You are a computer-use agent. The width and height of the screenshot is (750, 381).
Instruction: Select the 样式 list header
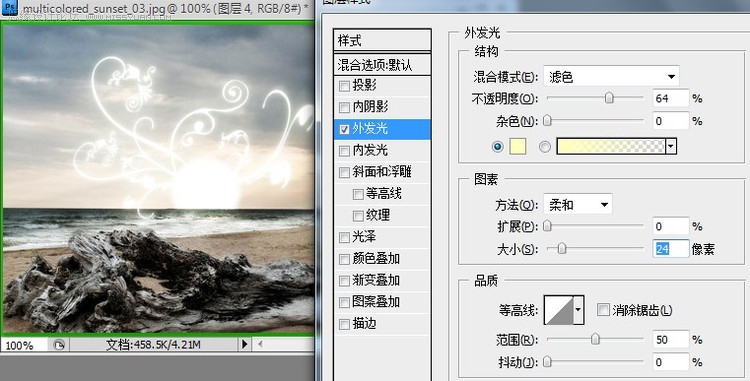382,40
